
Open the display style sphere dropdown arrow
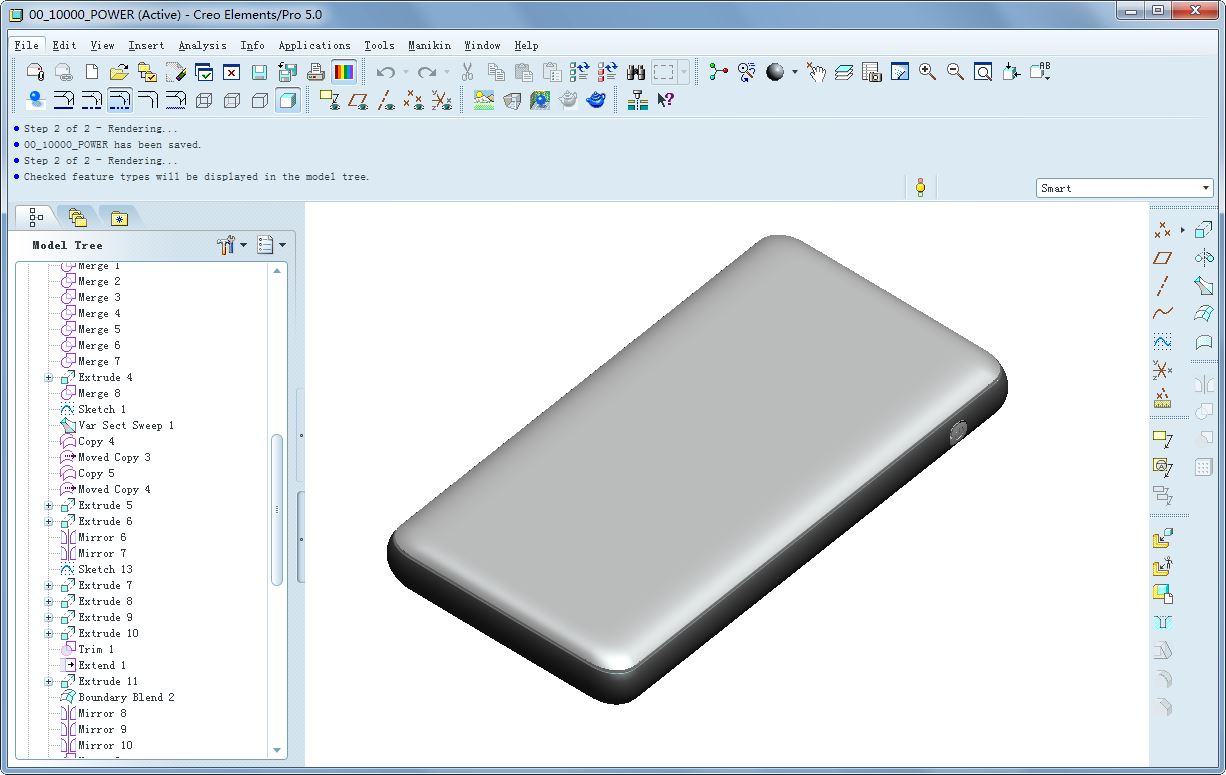tap(795, 72)
